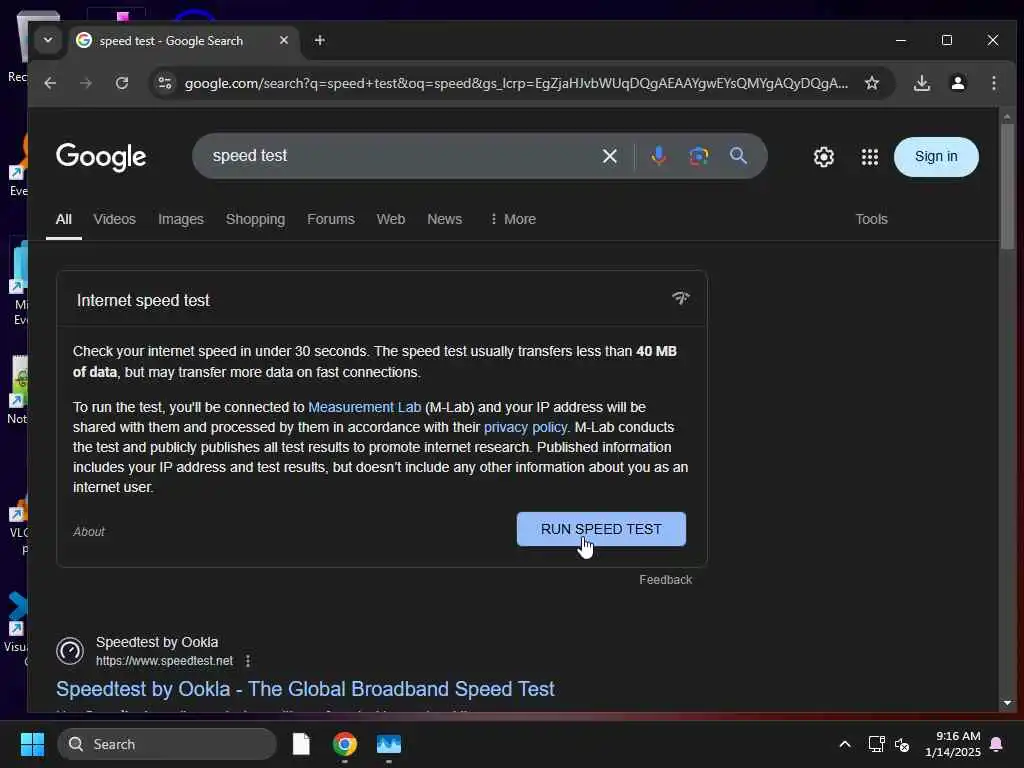
Task: Open Speedtest by Ookla result title
Action: click(305, 689)
